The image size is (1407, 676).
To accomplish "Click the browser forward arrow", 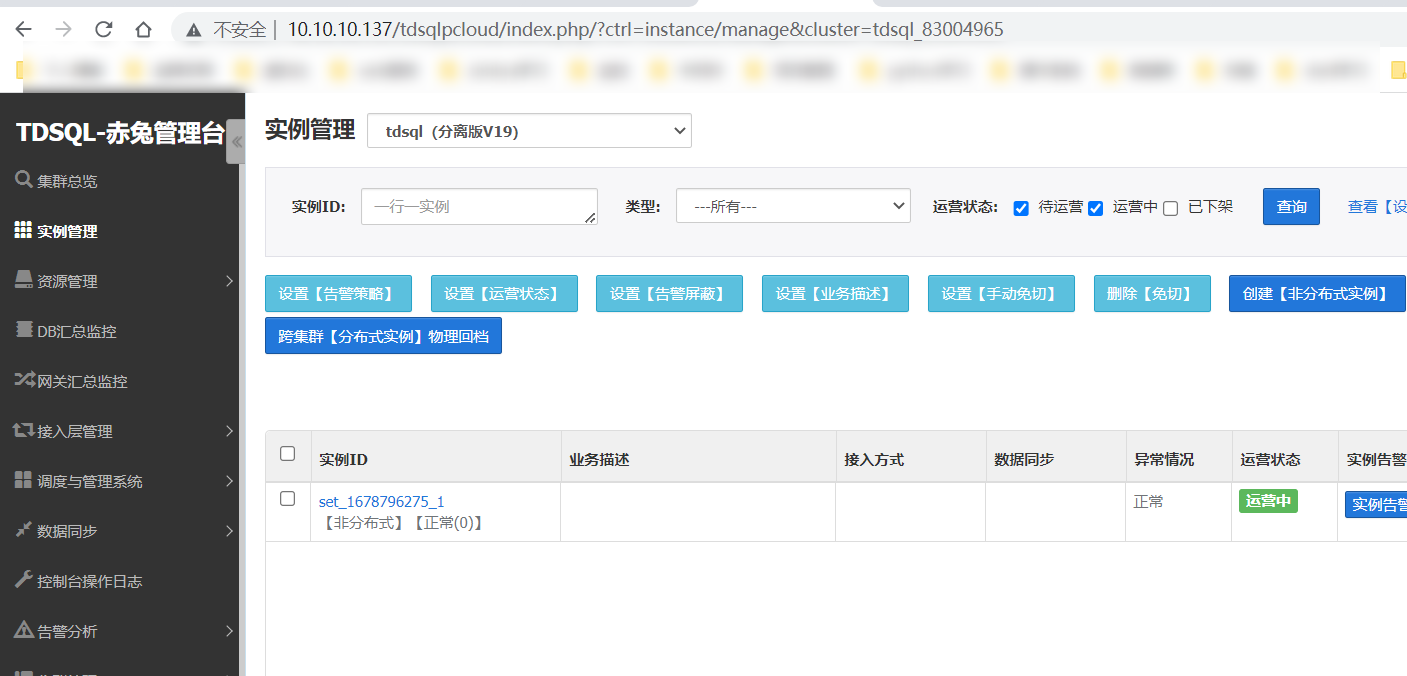I will 63,30.
